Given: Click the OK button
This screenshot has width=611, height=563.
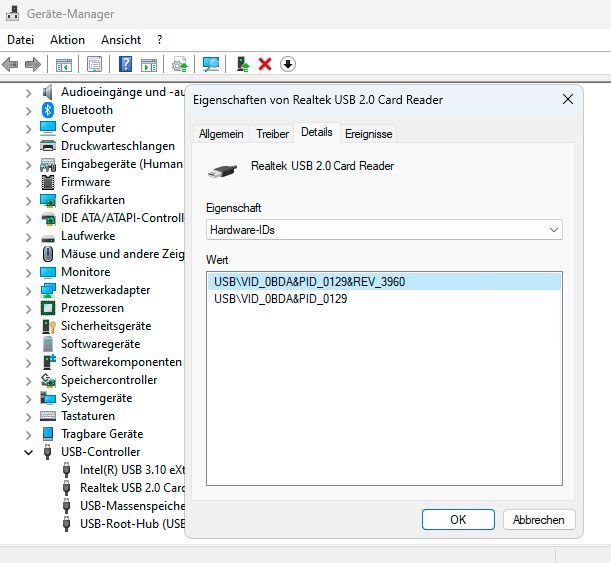Looking at the screenshot, I should tap(458, 519).
